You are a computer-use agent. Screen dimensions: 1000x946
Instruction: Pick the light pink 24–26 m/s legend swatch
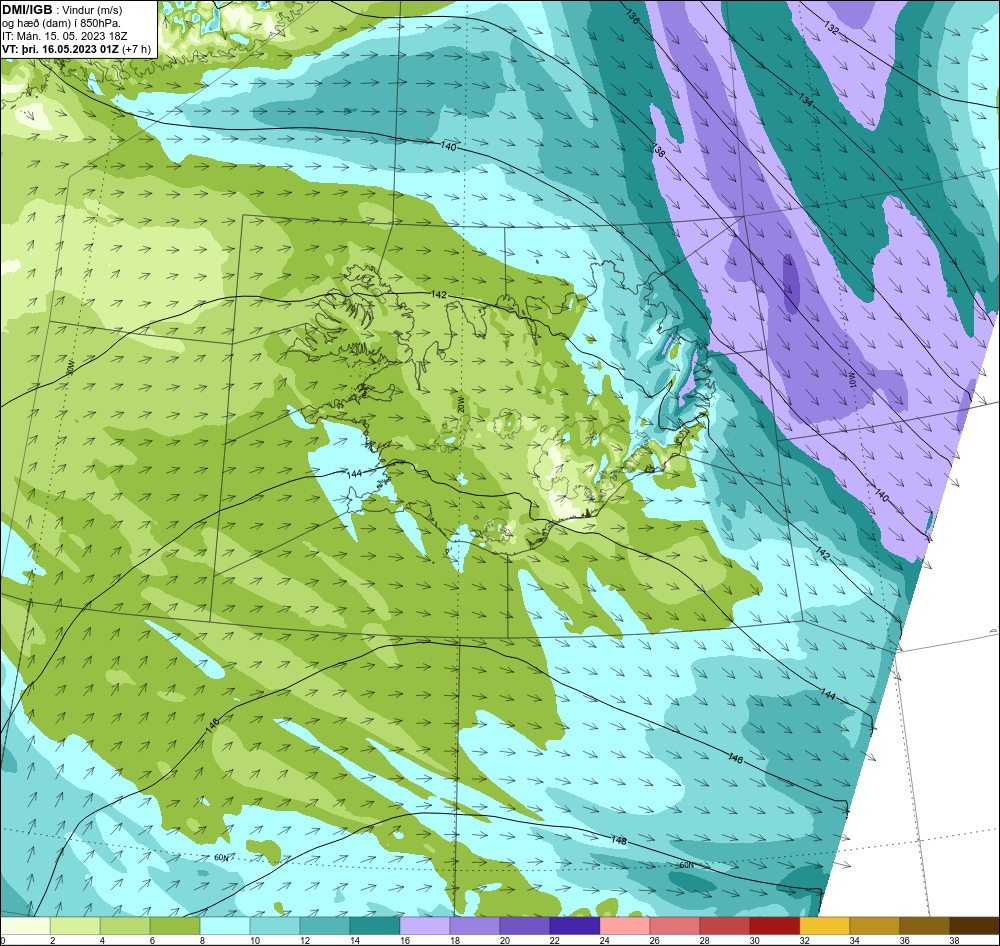point(624,926)
